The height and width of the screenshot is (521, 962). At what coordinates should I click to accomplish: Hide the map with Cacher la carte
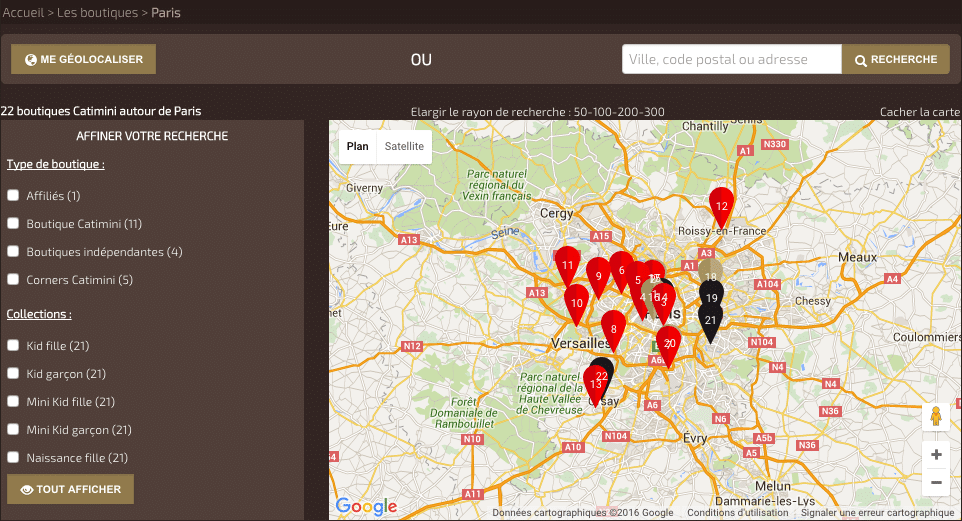click(920, 112)
